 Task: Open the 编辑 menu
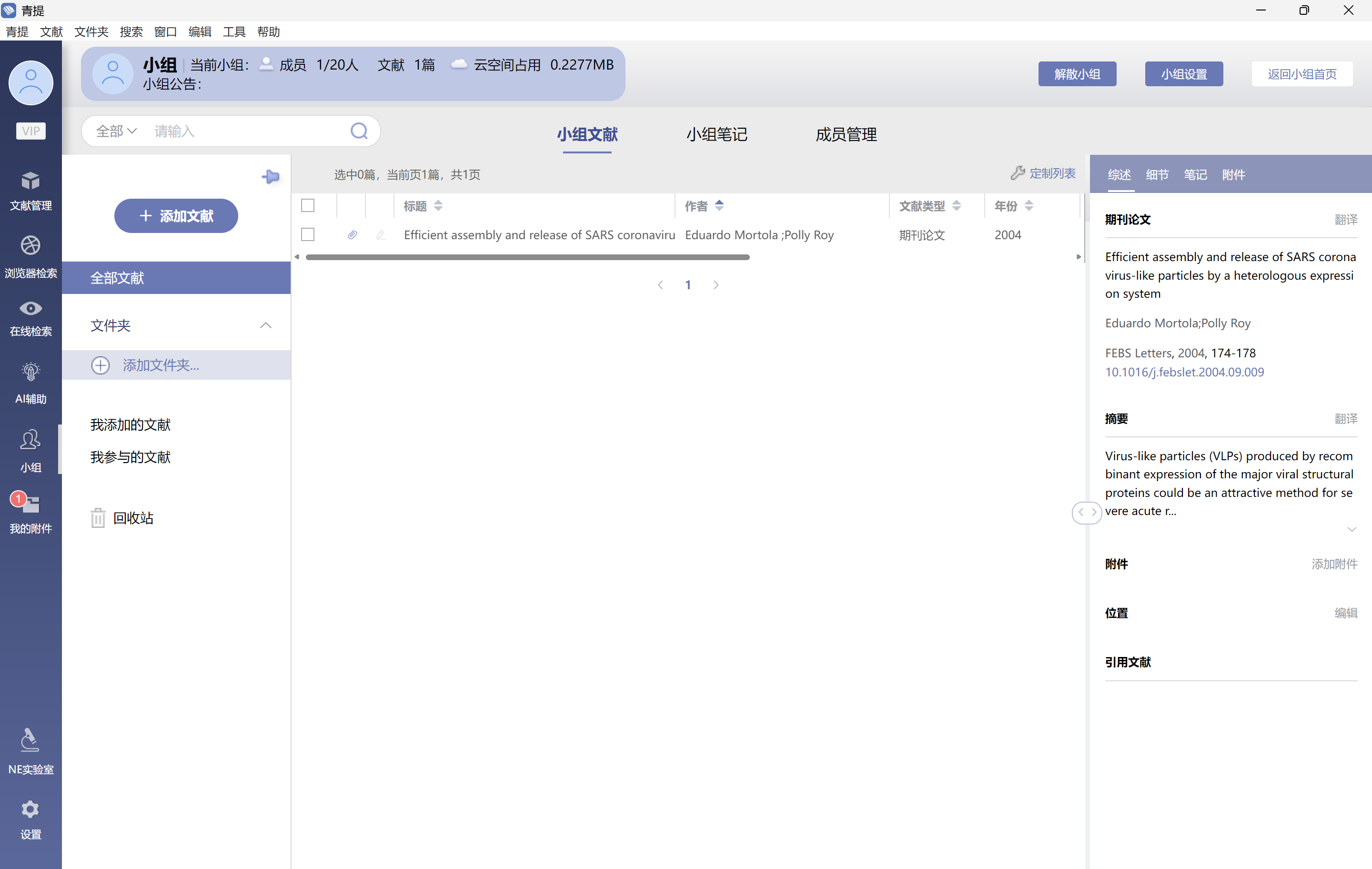200,32
